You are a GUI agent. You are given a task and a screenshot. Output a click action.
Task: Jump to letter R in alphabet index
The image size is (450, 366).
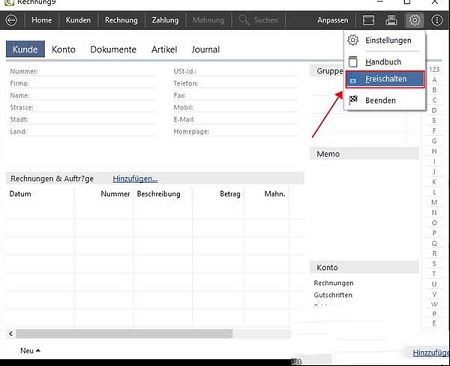(x=434, y=253)
